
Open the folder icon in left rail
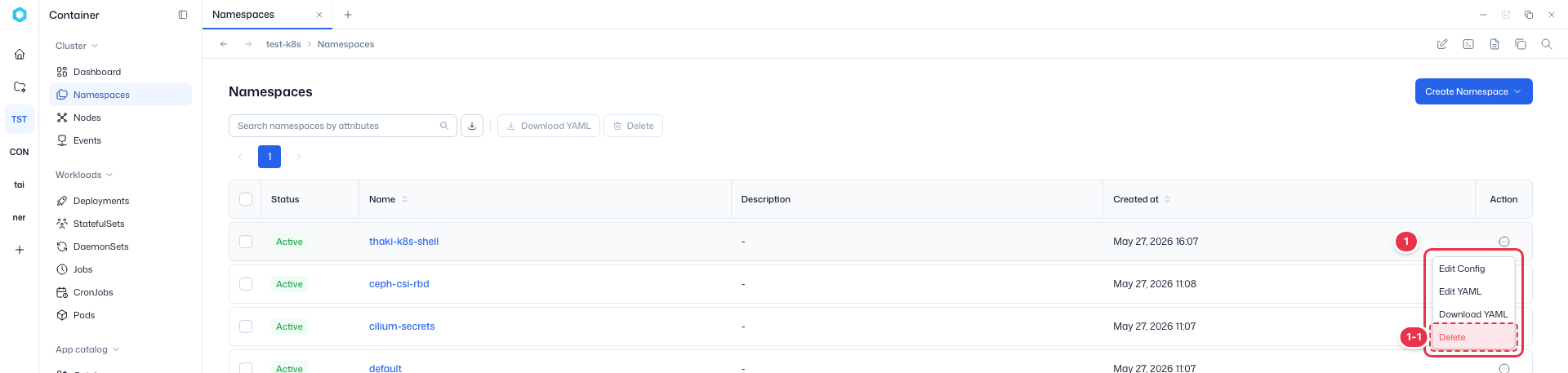coord(20,87)
